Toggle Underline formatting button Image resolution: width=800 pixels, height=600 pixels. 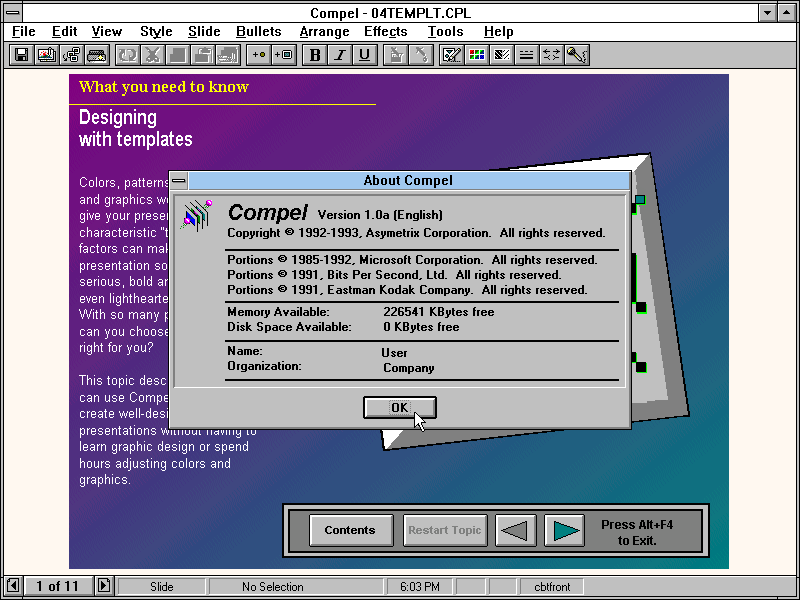point(365,55)
